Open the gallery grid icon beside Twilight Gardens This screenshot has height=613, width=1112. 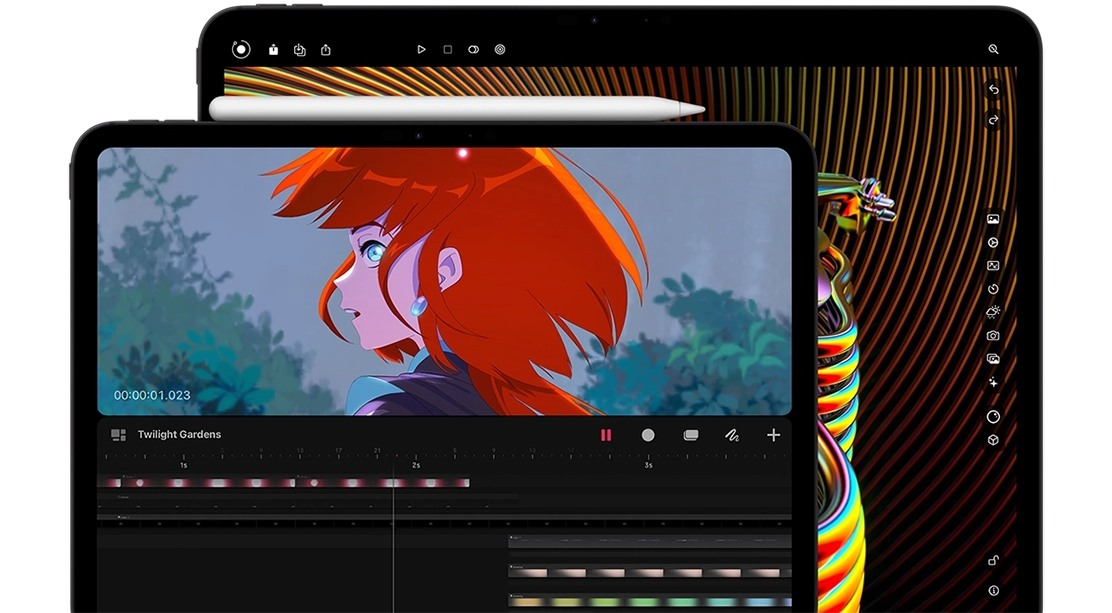[118, 435]
